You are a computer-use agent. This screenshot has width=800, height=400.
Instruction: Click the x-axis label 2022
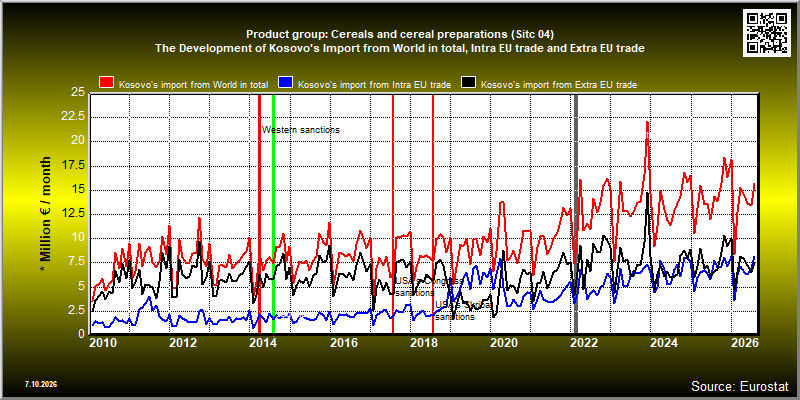(x=584, y=343)
